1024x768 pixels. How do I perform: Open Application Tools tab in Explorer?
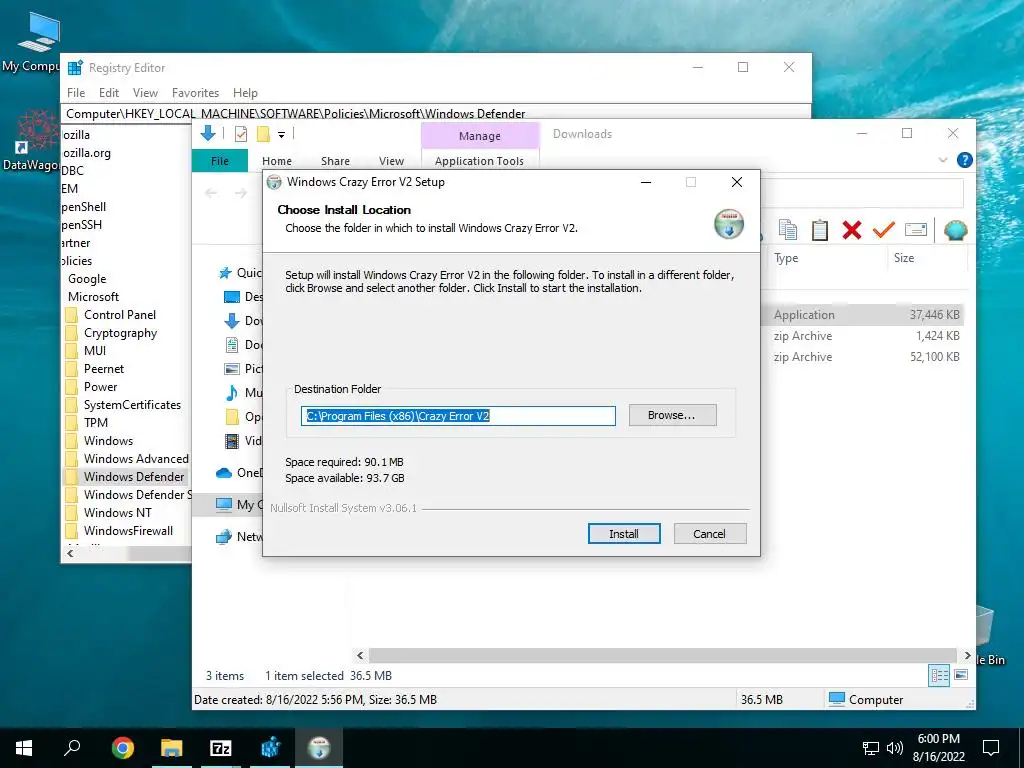point(479,161)
